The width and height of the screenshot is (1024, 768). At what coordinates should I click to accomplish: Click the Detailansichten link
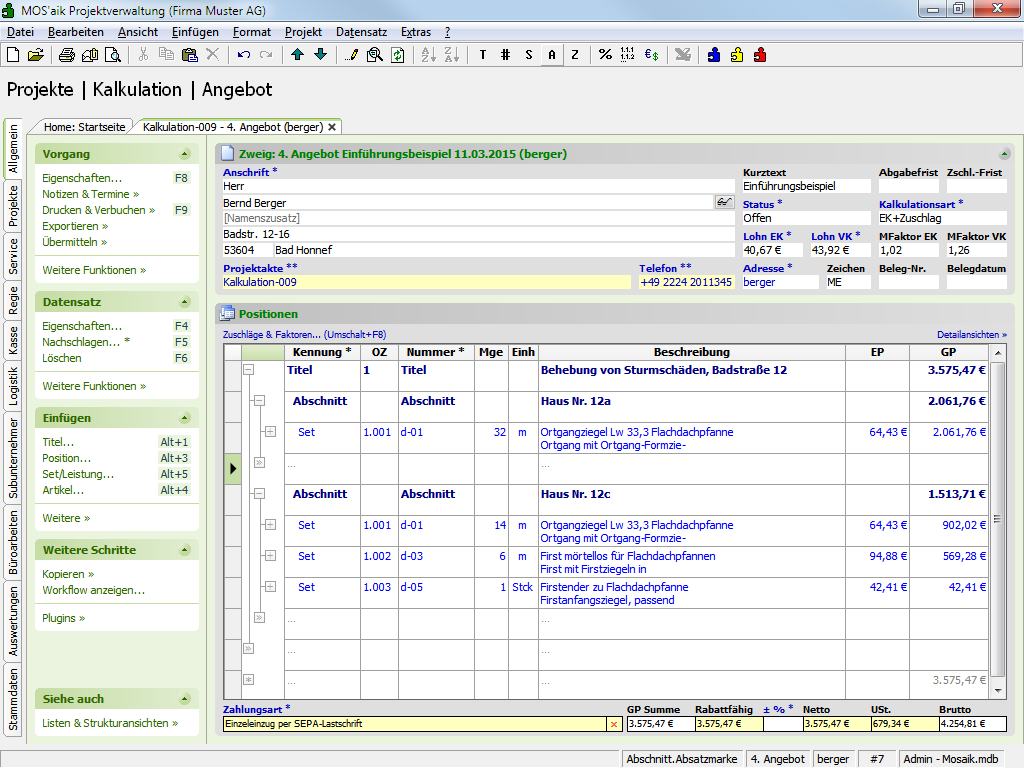971,335
